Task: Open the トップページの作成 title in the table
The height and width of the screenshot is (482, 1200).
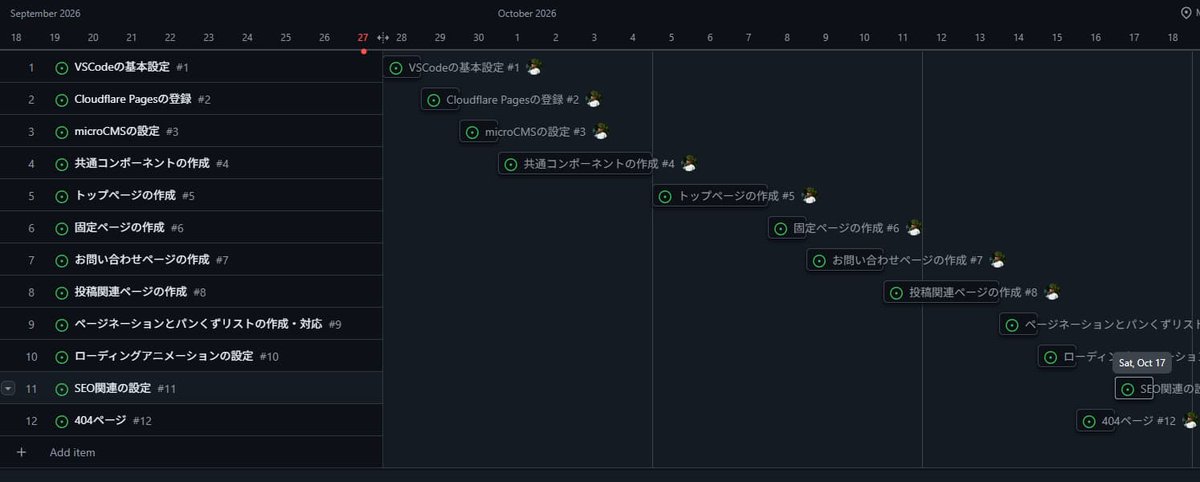Action: click(125, 195)
